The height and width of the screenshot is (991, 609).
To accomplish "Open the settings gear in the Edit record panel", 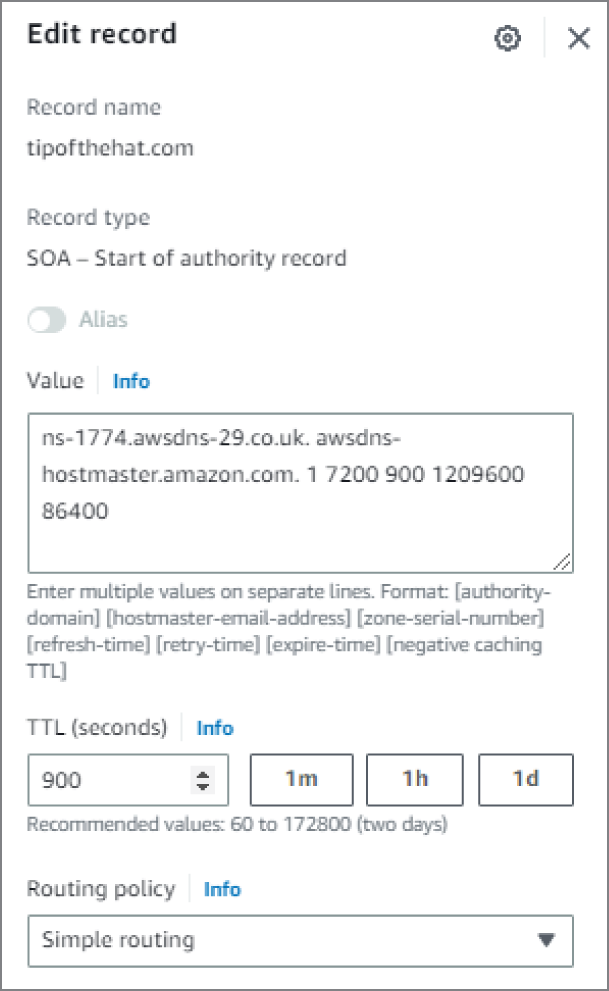I will (507, 39).
